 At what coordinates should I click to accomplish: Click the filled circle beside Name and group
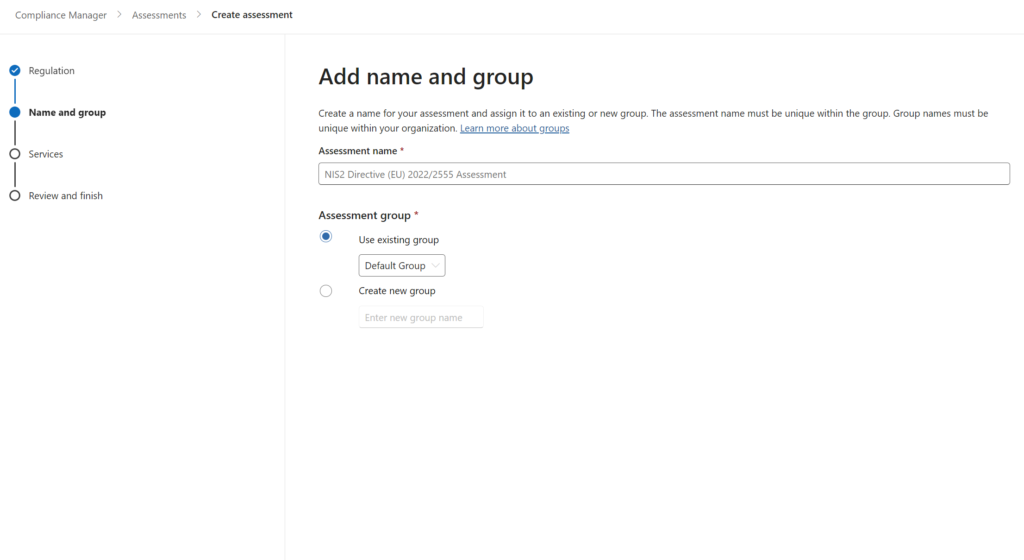(x=15, y=113)
